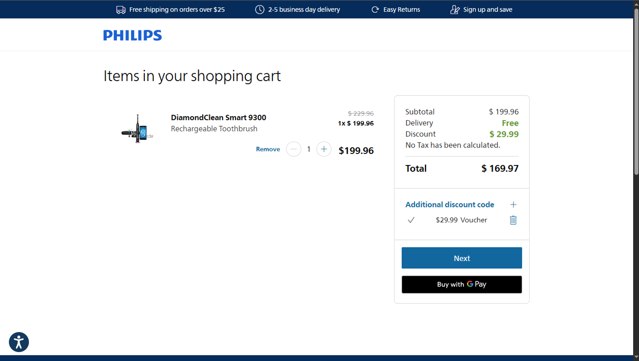Click the voucher applied checkmark
The width and height of the screenshot is (639, 361).
tap(411, 220)
